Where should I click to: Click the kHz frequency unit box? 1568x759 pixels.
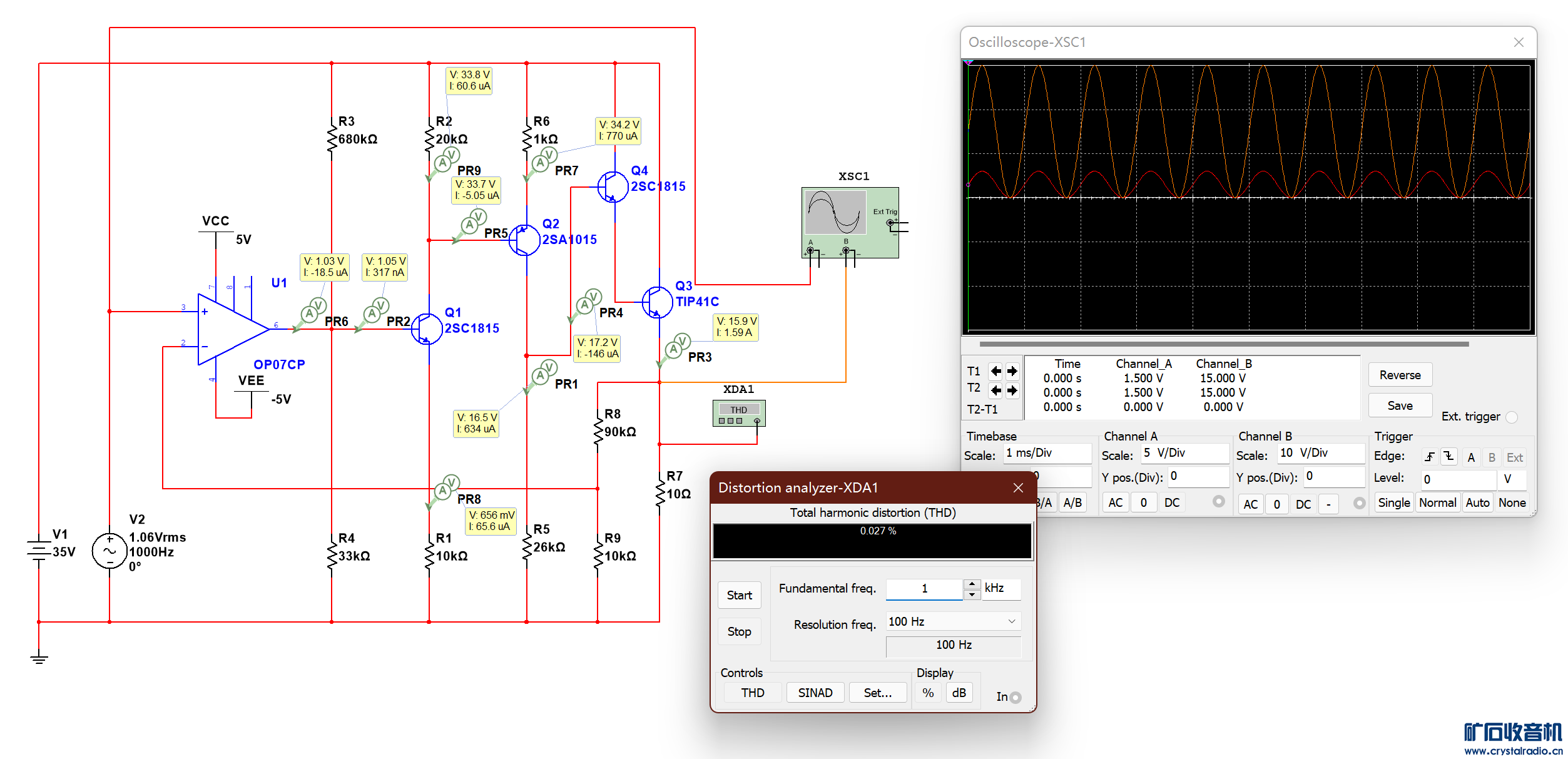click(1000, 588)
